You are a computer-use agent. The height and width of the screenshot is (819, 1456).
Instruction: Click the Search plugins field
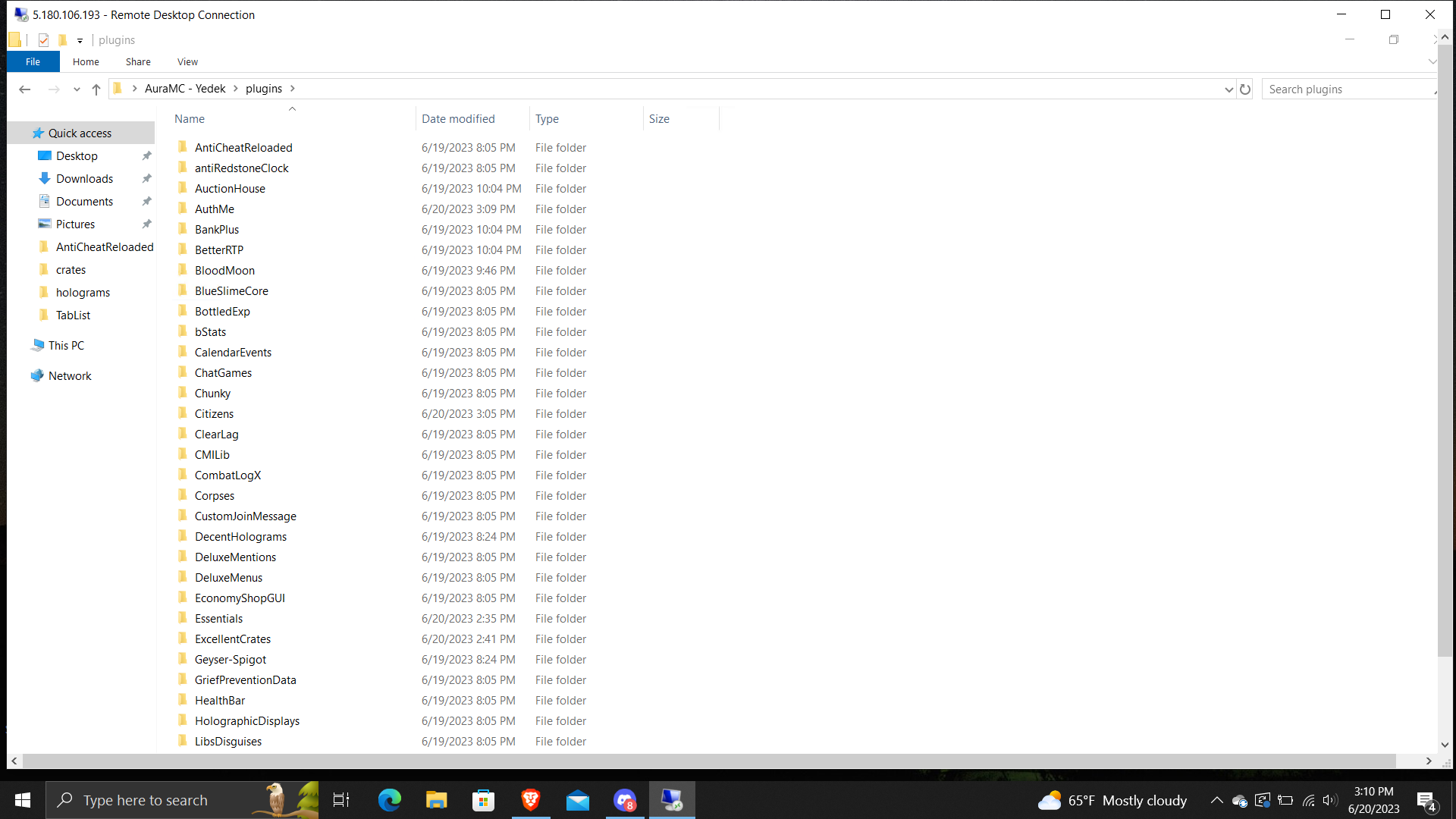(x=1350, y=89)
